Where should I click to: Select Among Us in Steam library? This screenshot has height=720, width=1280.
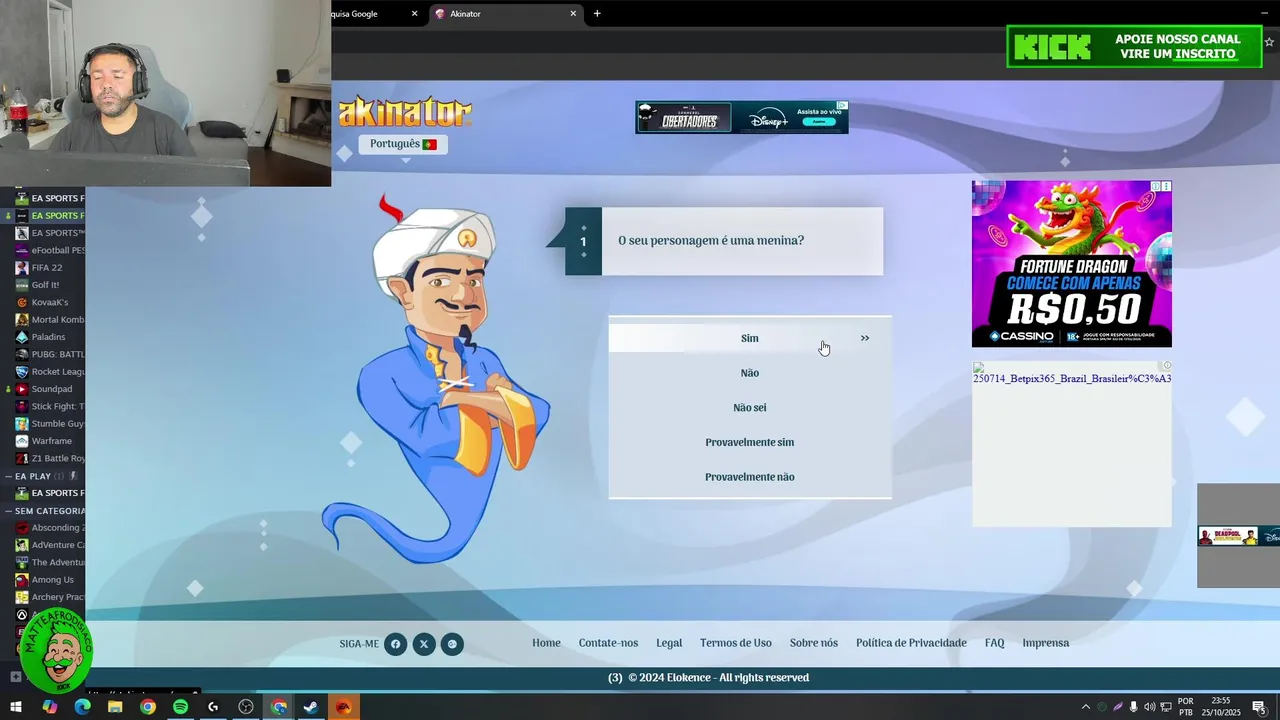click(50, 580)
